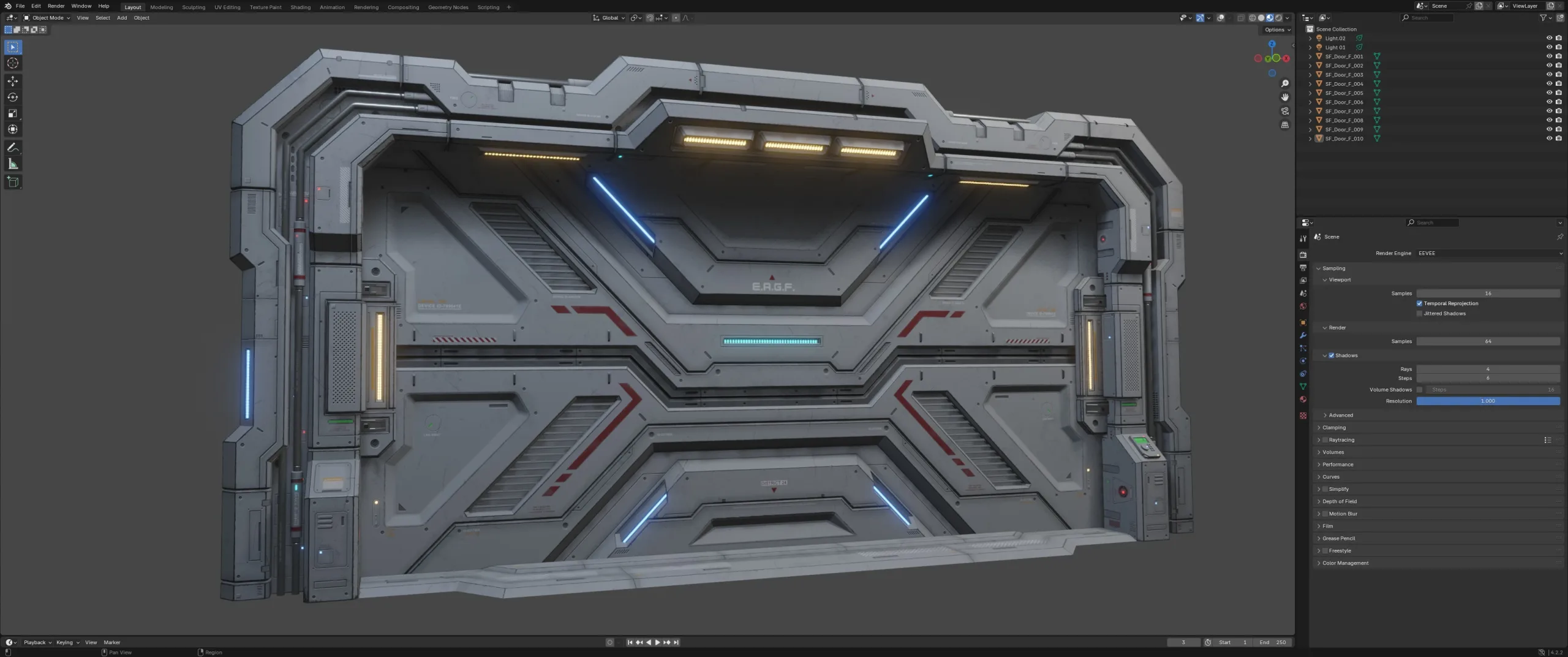The image size is (1568, 657).
Task: Open the Render menu
Action: tap(56, 7)
